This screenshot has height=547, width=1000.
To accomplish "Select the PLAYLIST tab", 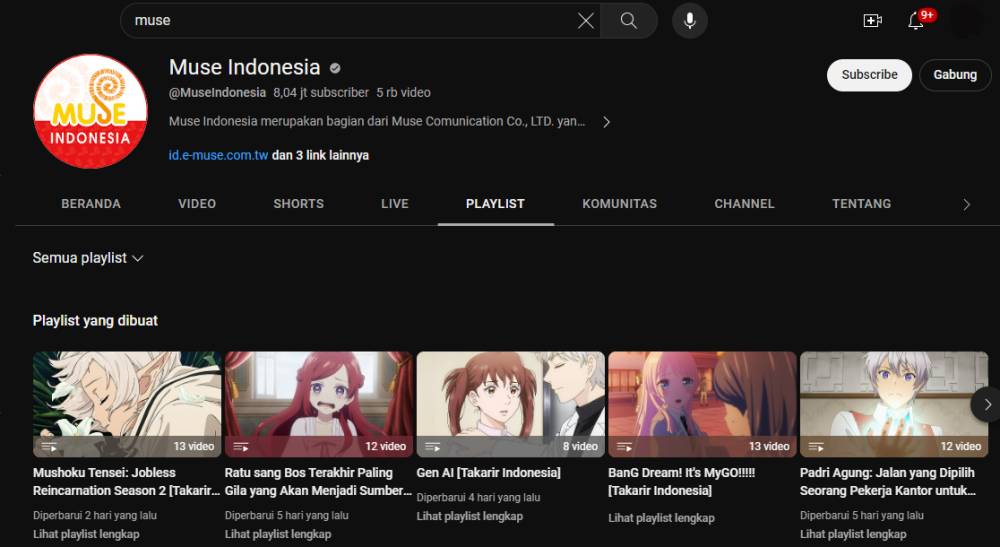I will pyautogui.click(x=495, y=204).
